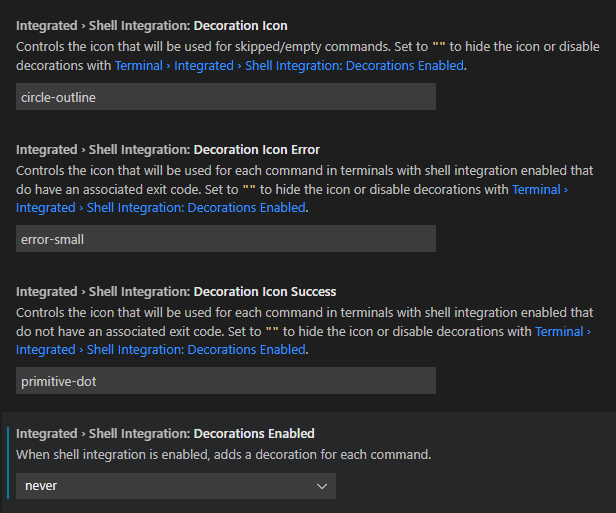
Task: Edit the primitive-dot input field
Action: [x=226, y=381]
